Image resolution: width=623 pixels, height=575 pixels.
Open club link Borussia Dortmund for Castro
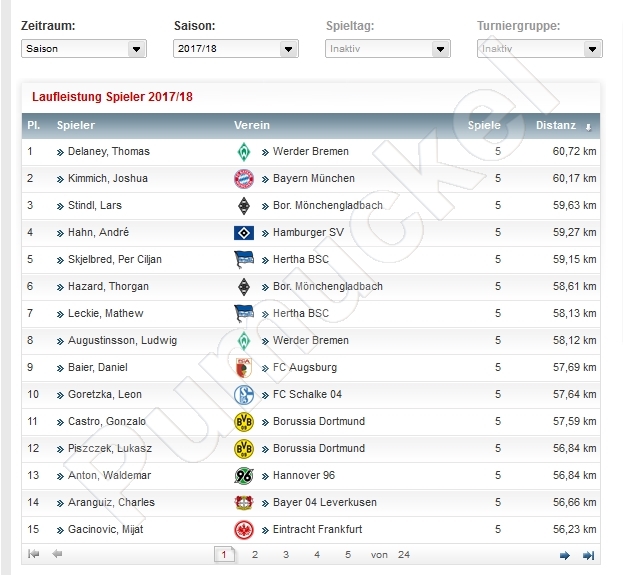click(319, 421)
